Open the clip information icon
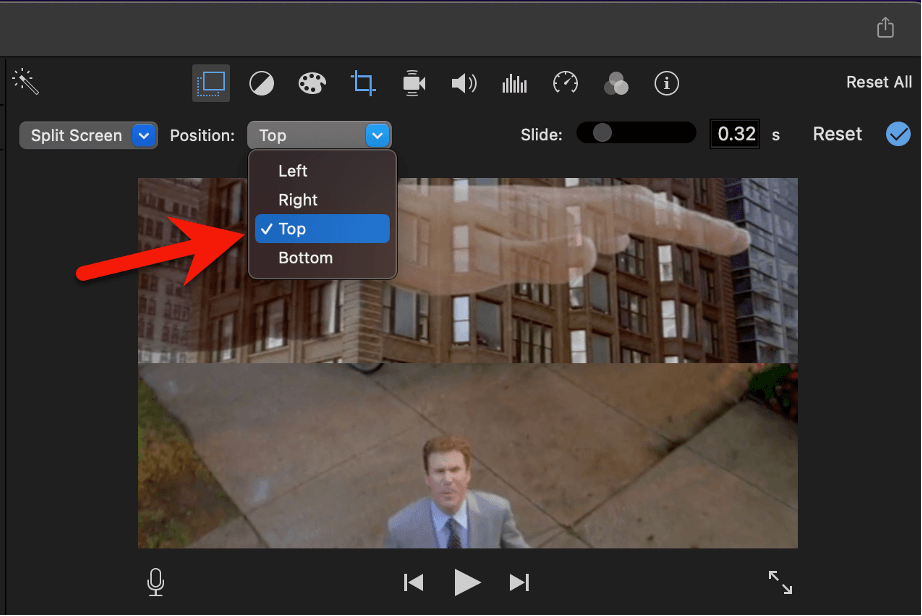The height and width of the screenshot is (616, 922). [x=666, y=83]
